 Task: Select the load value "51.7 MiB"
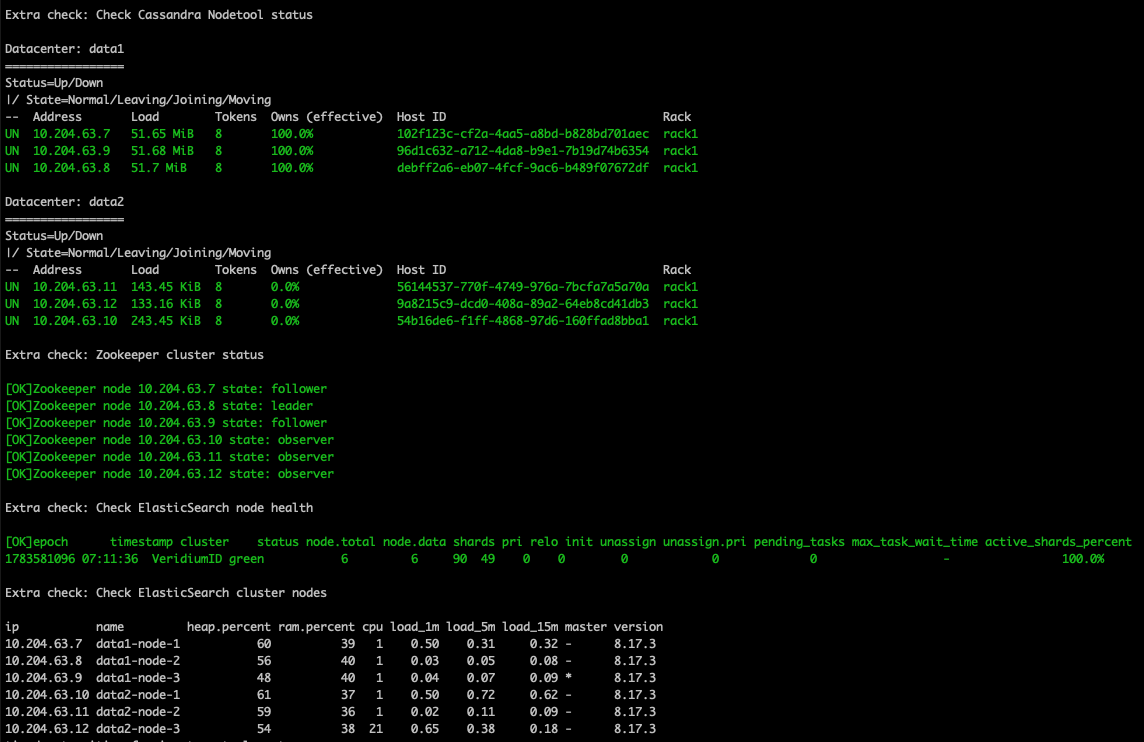coord(159,168)
